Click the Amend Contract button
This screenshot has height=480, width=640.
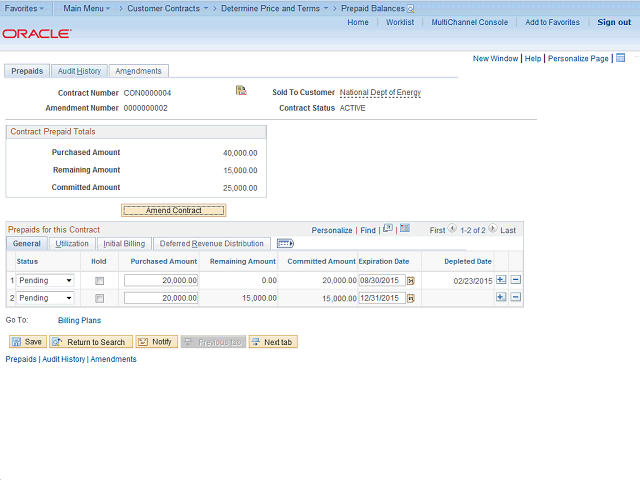[173, 210]
